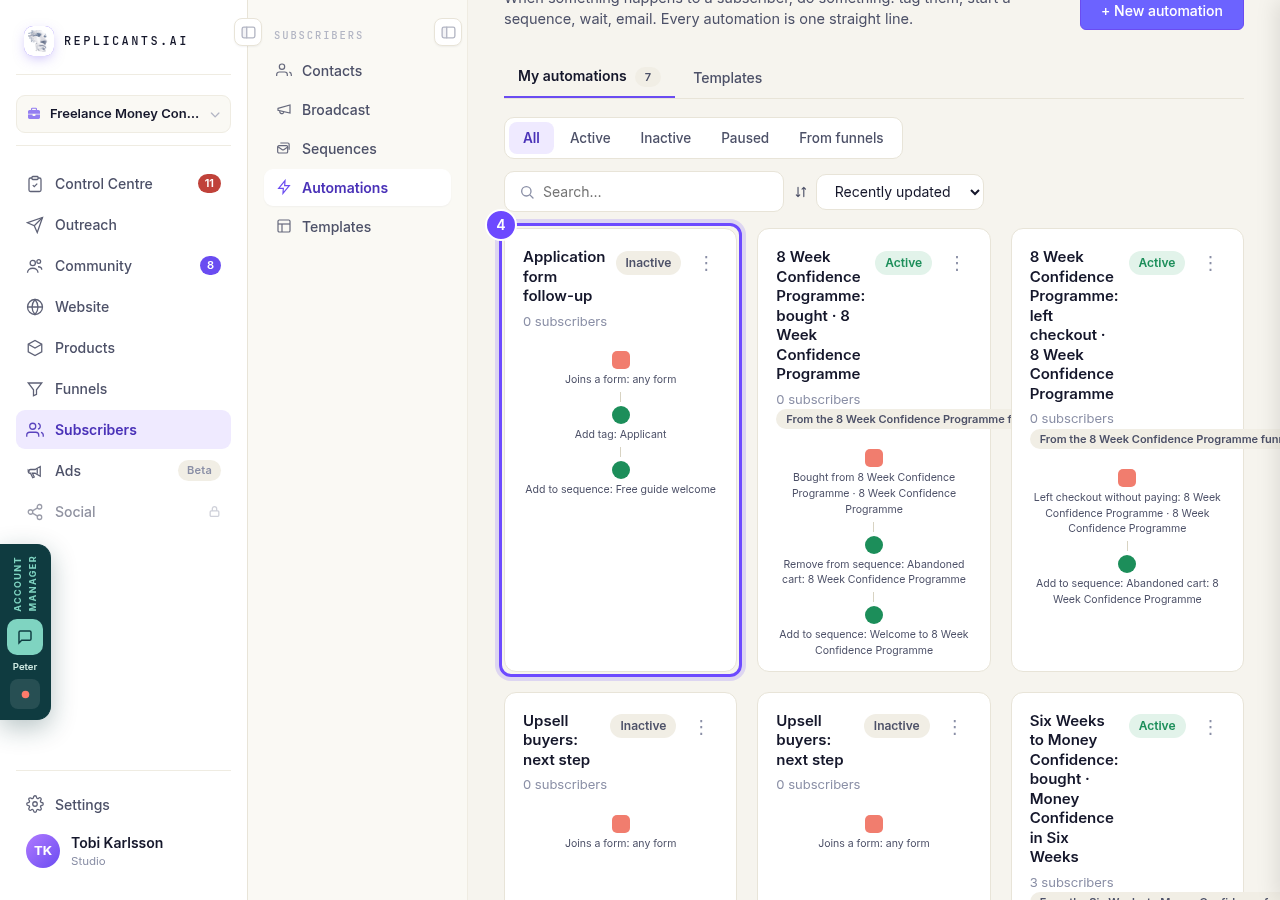This screenshot has width=1280, height=900.
Task: Open options menu for Application form follow-up
Action: (x=706, y=263)
